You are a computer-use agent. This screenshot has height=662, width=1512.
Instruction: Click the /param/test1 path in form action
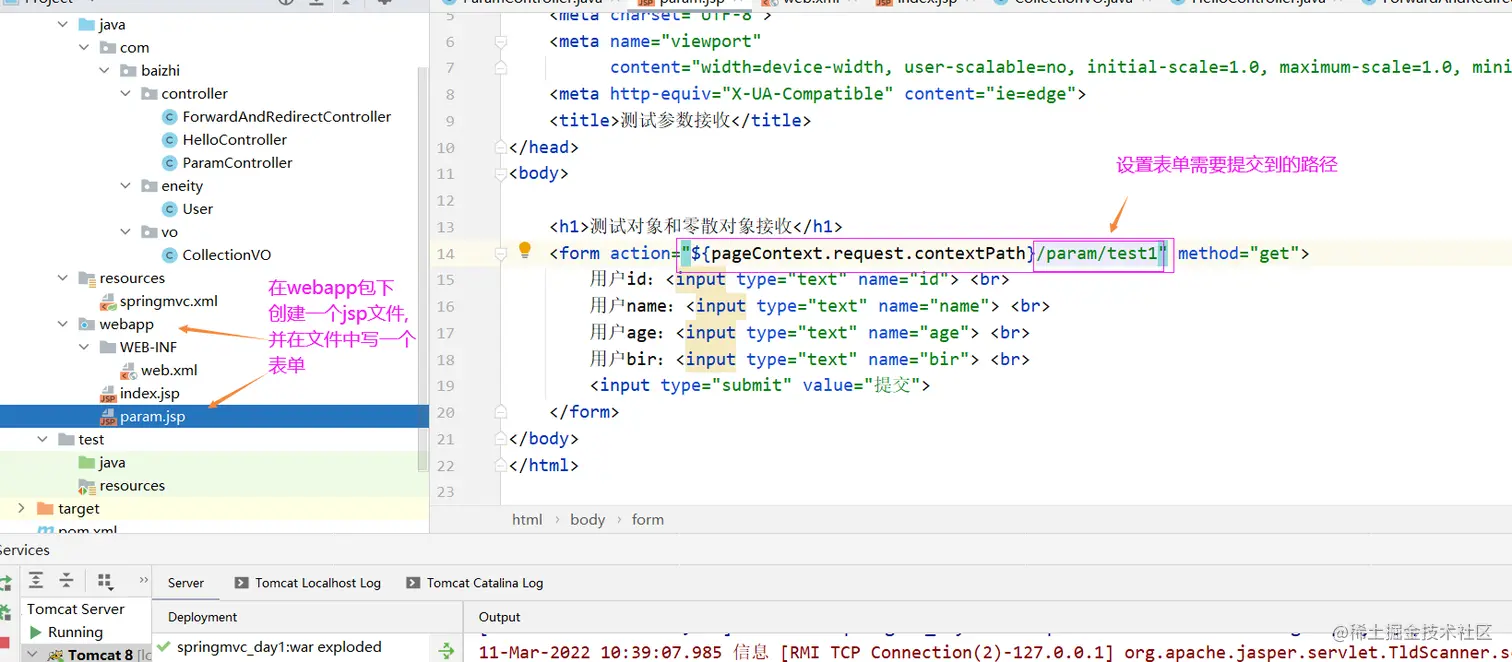pyautogui.click(x=1097, y=254)
